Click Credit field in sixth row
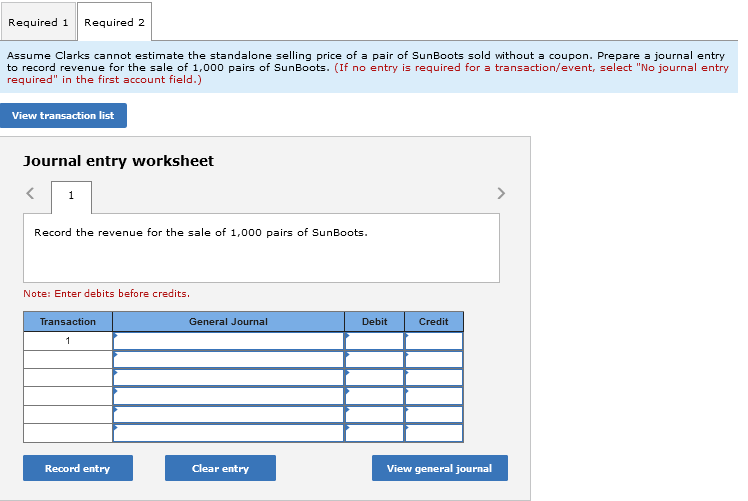Image resolution: width=748 pixels, height=501 pixels. tap(434, 433)
